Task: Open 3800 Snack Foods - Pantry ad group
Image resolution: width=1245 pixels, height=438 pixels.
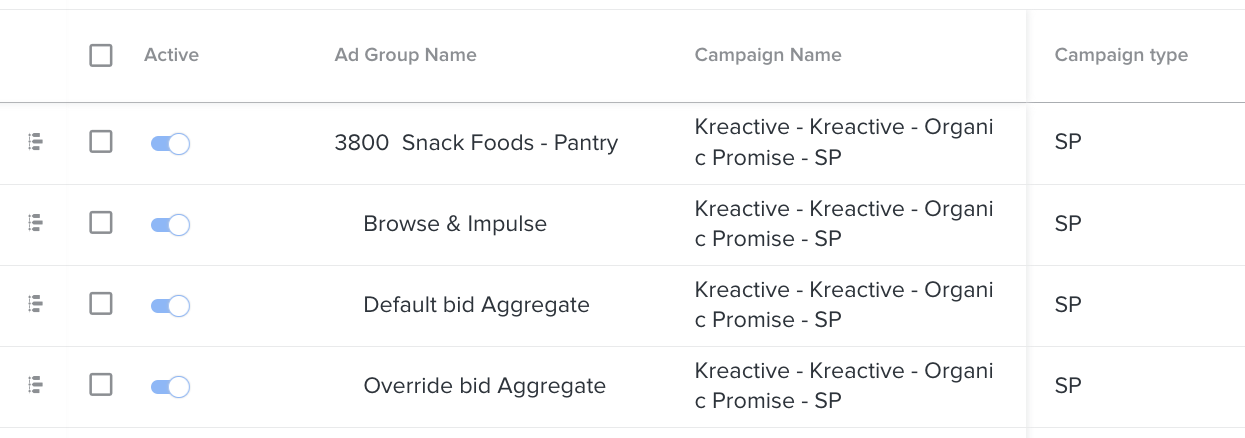Action: [x=476, y=143]
